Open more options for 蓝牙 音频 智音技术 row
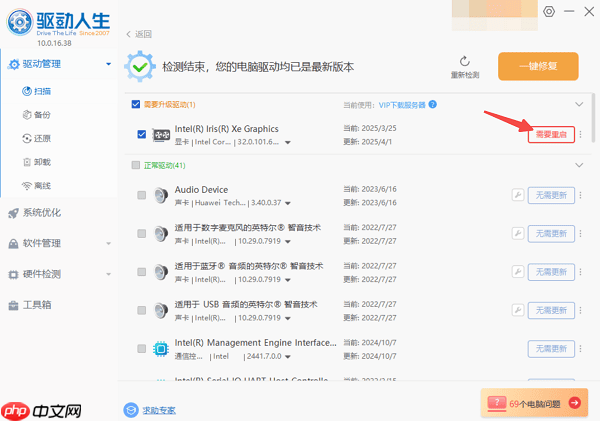600x421 pixels. pyautogui.click(x=580, y=272)
